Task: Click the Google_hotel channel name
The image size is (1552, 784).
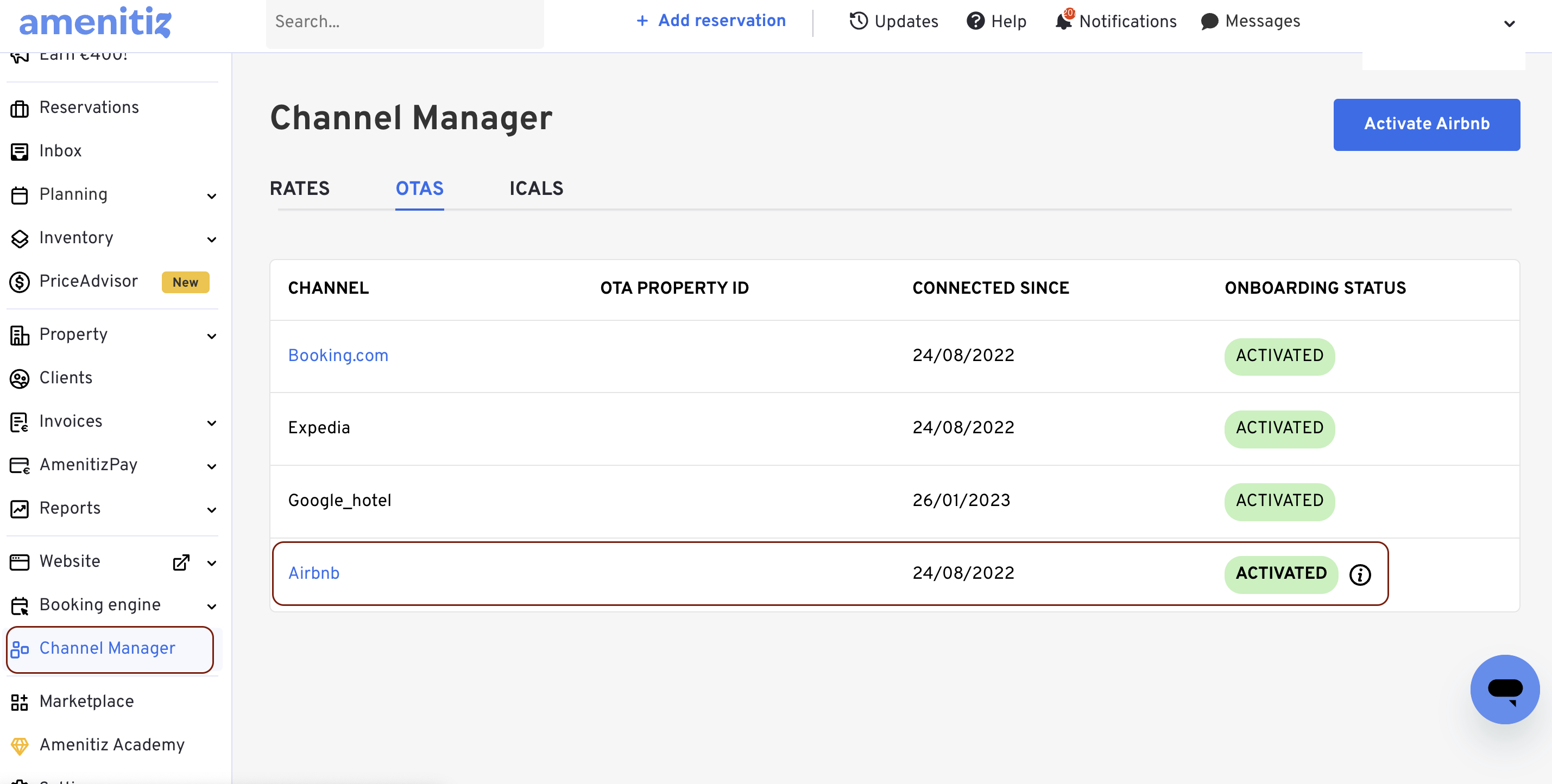Action: click(339, 501)
